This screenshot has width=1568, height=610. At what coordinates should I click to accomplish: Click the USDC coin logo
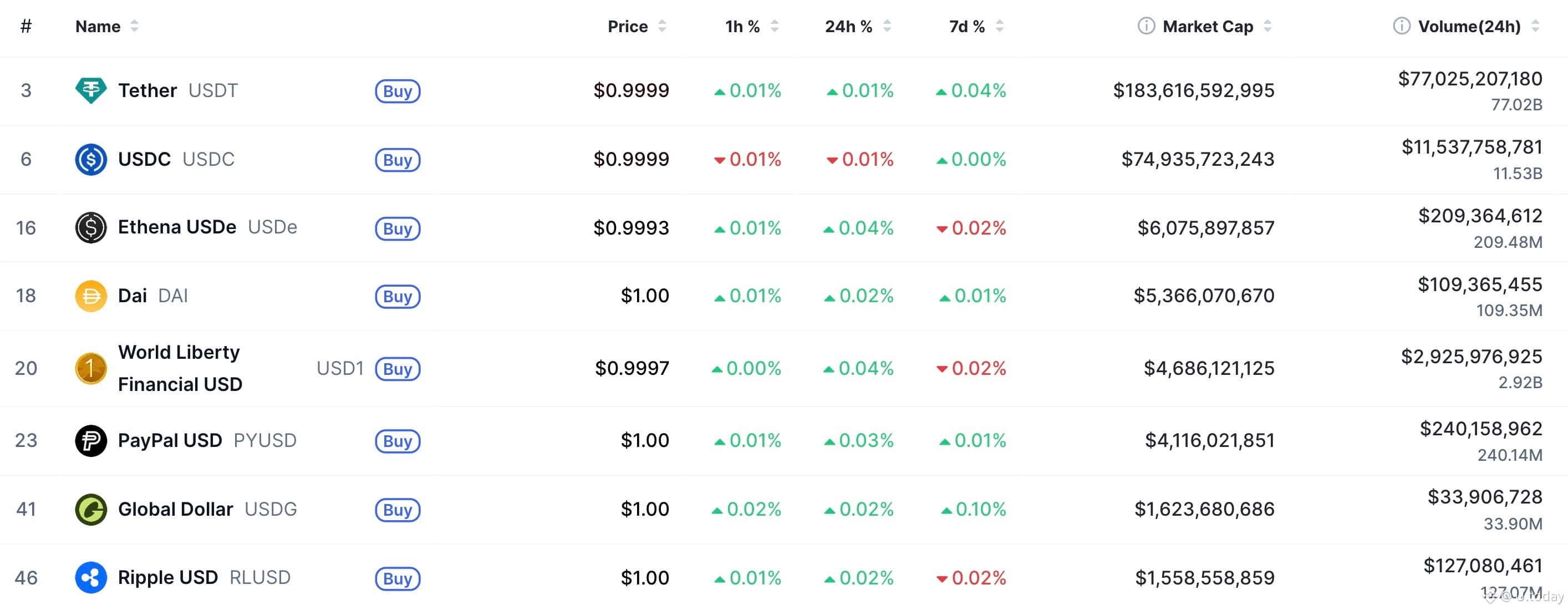[x=91, y=159]
